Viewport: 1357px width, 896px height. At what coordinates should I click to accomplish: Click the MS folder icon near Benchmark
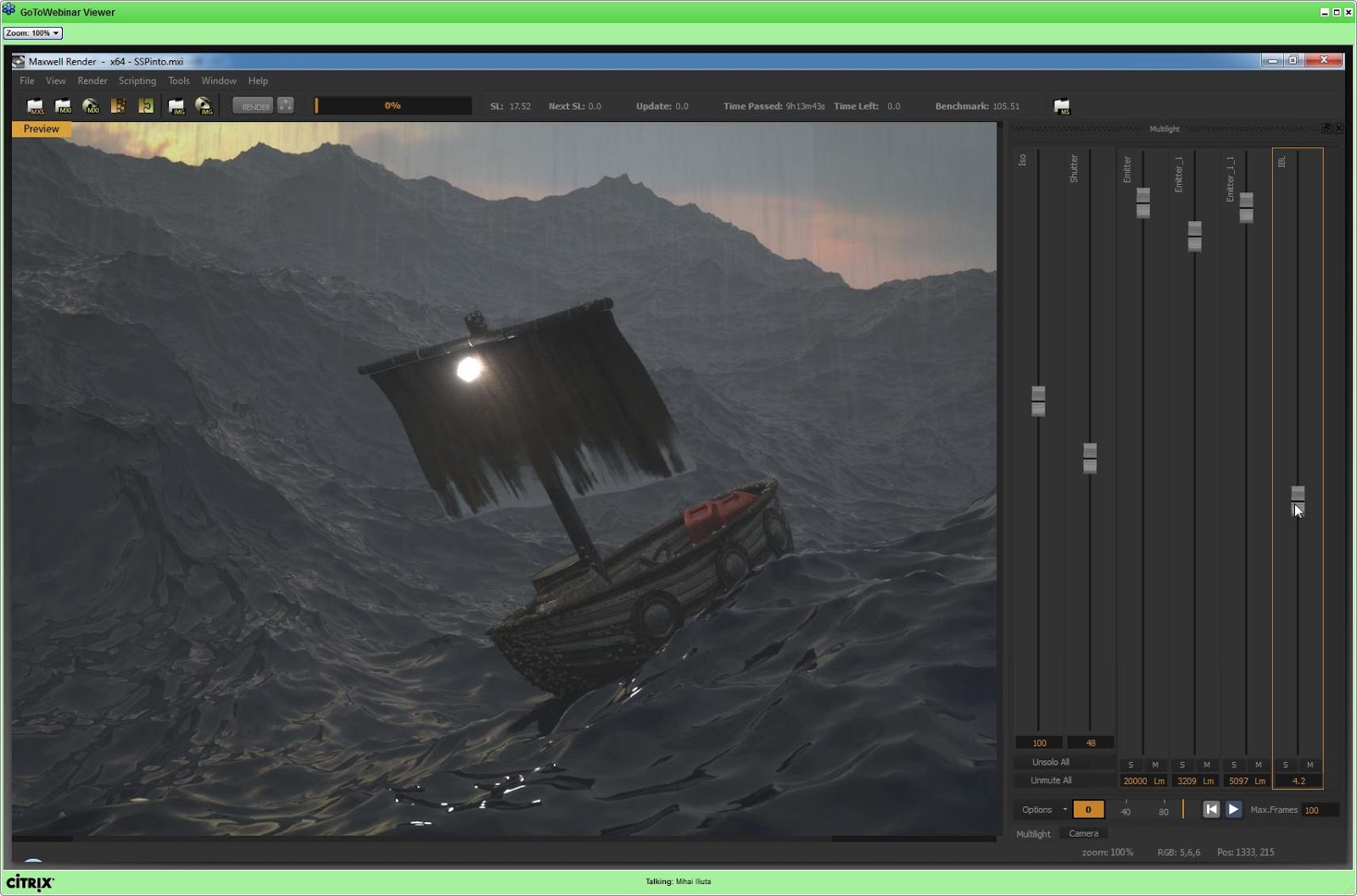pos(1062,106)
